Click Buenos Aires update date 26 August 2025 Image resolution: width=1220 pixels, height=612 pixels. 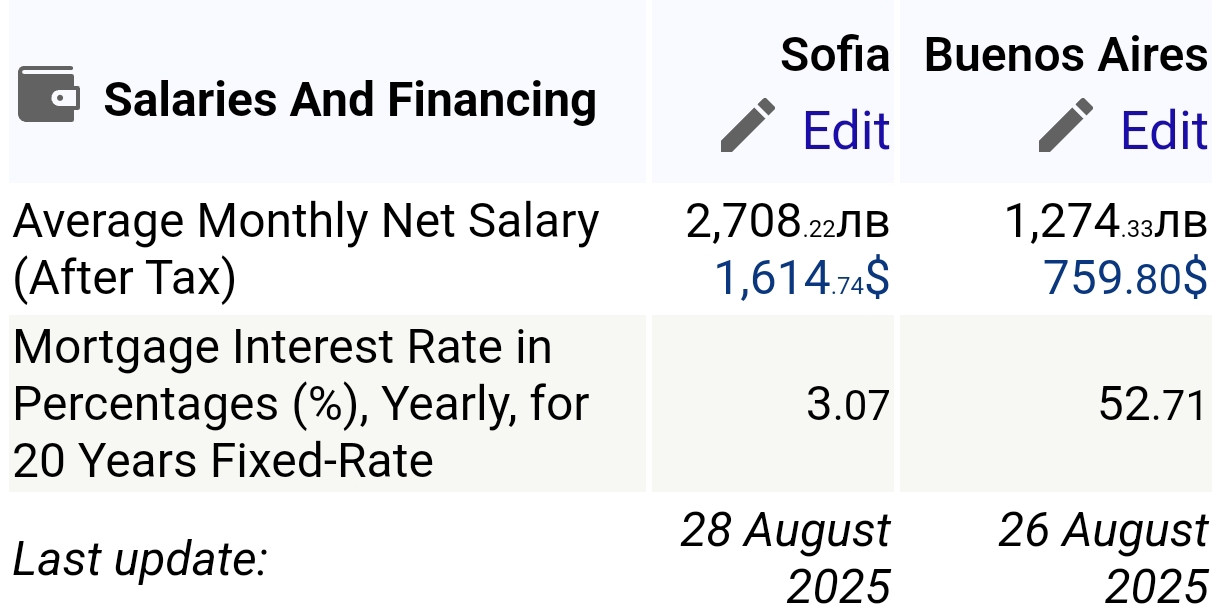1104,557
